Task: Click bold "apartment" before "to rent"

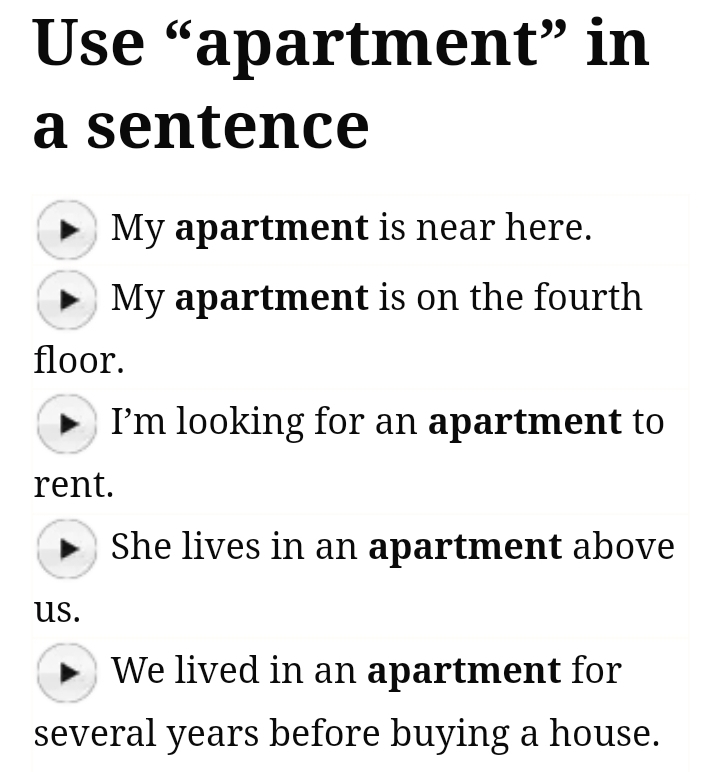Action: (524, 422)
